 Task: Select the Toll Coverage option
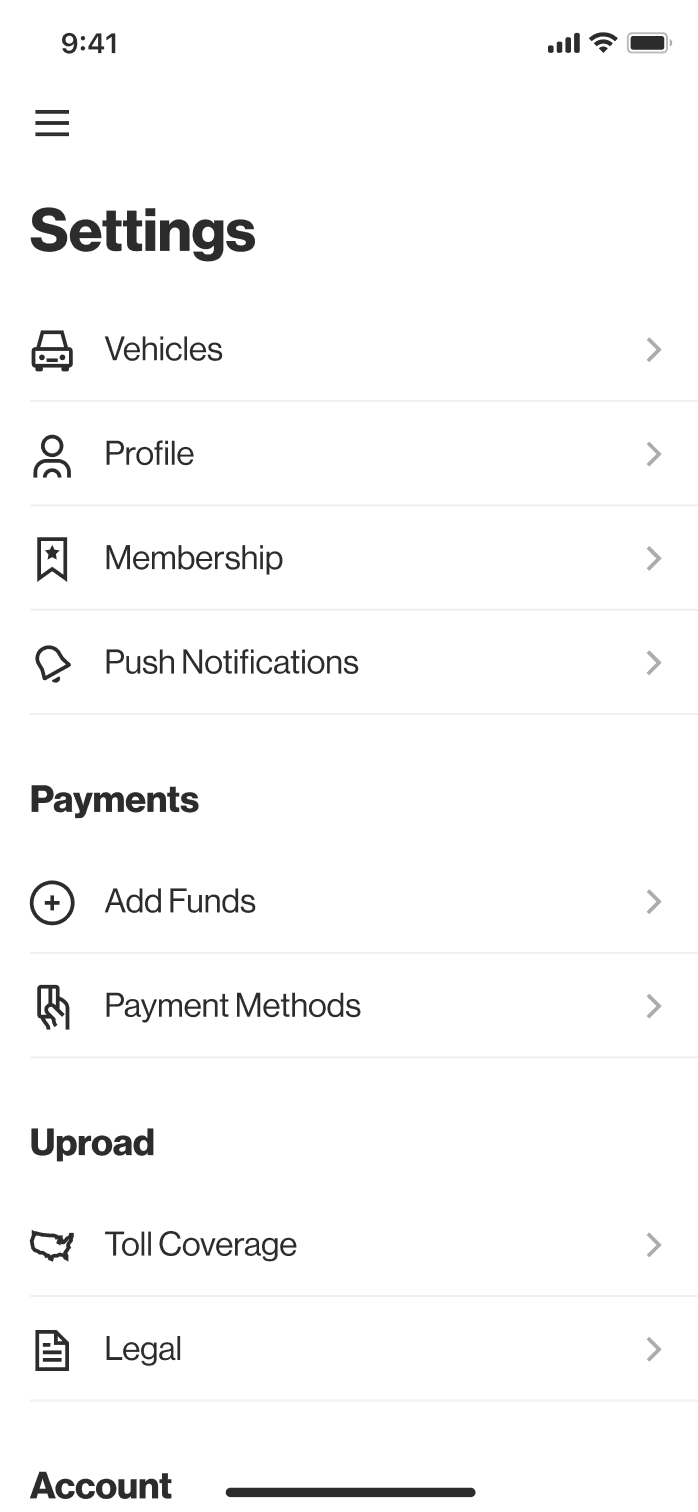click(x=364, y=1245)
